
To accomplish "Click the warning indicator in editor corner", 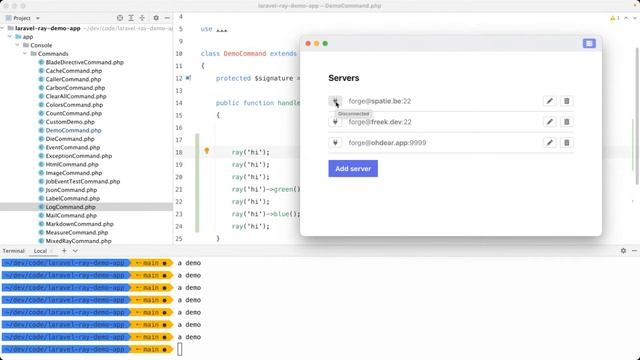I will pyautogui.click(x=614, y=18).
